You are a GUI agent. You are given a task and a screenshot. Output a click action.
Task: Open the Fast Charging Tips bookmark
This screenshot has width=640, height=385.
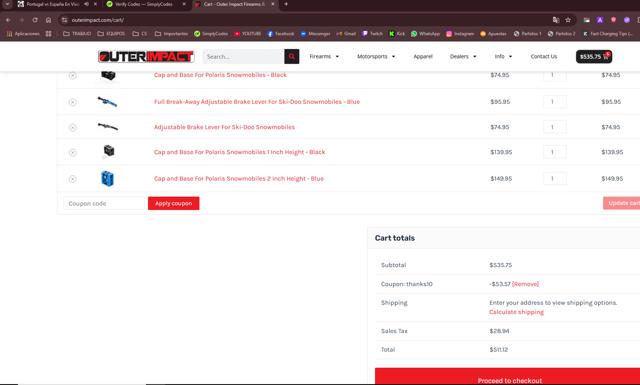pyautogui.click(x=608, y=33)
